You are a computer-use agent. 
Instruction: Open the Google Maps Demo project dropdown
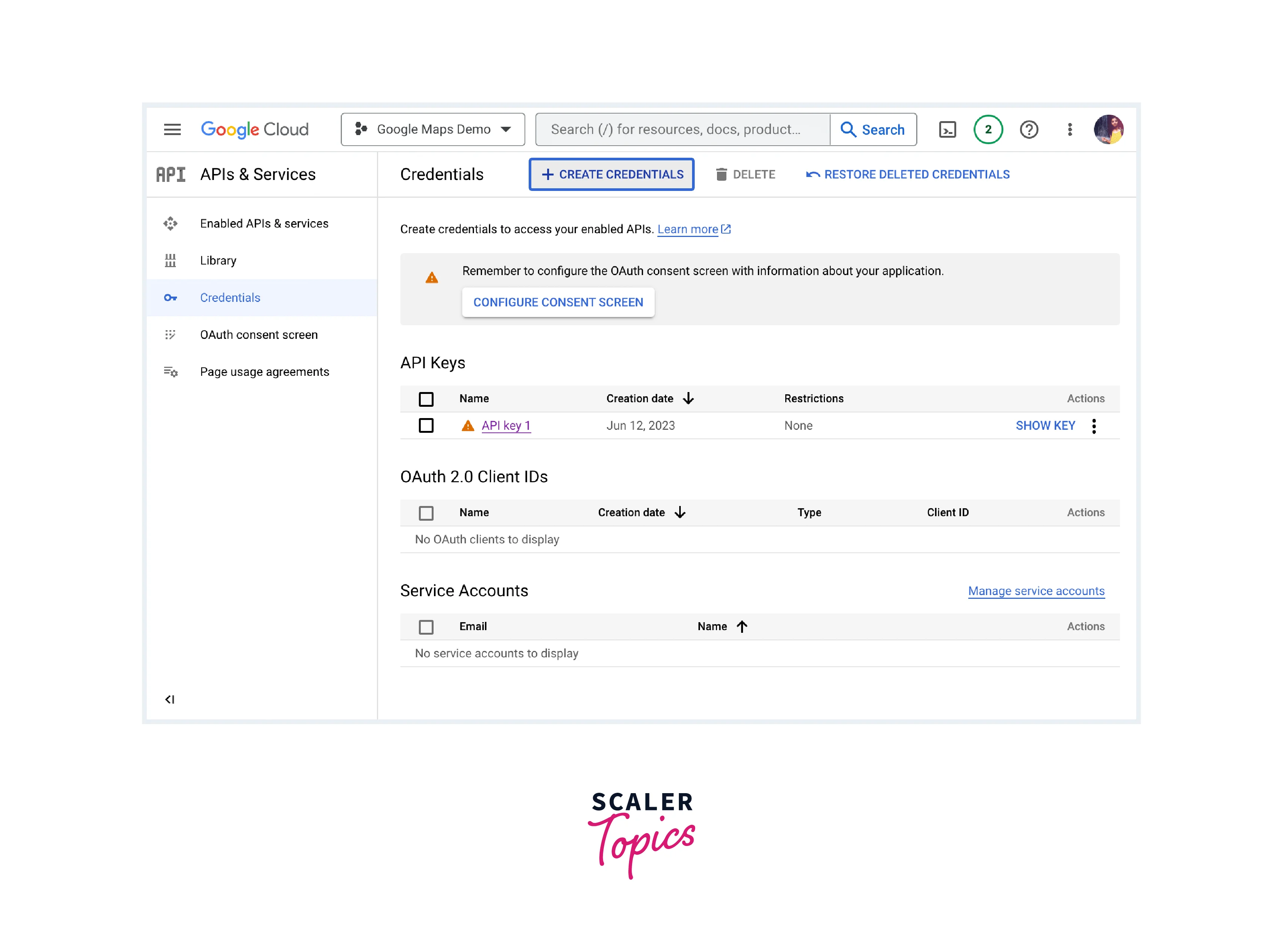click(433, 130)
